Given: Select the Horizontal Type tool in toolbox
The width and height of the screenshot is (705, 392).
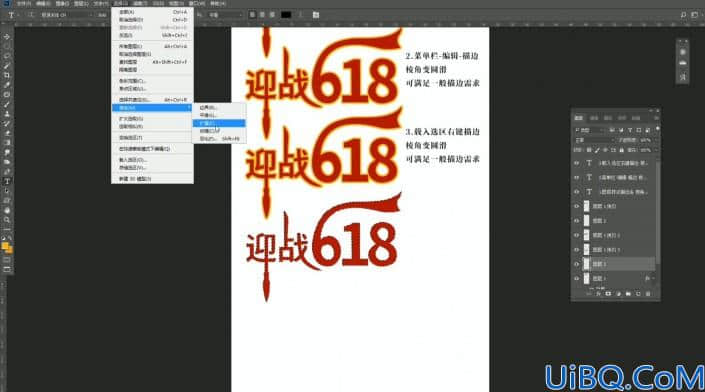Looking at the screenshot, I should [x=7, y=181].
